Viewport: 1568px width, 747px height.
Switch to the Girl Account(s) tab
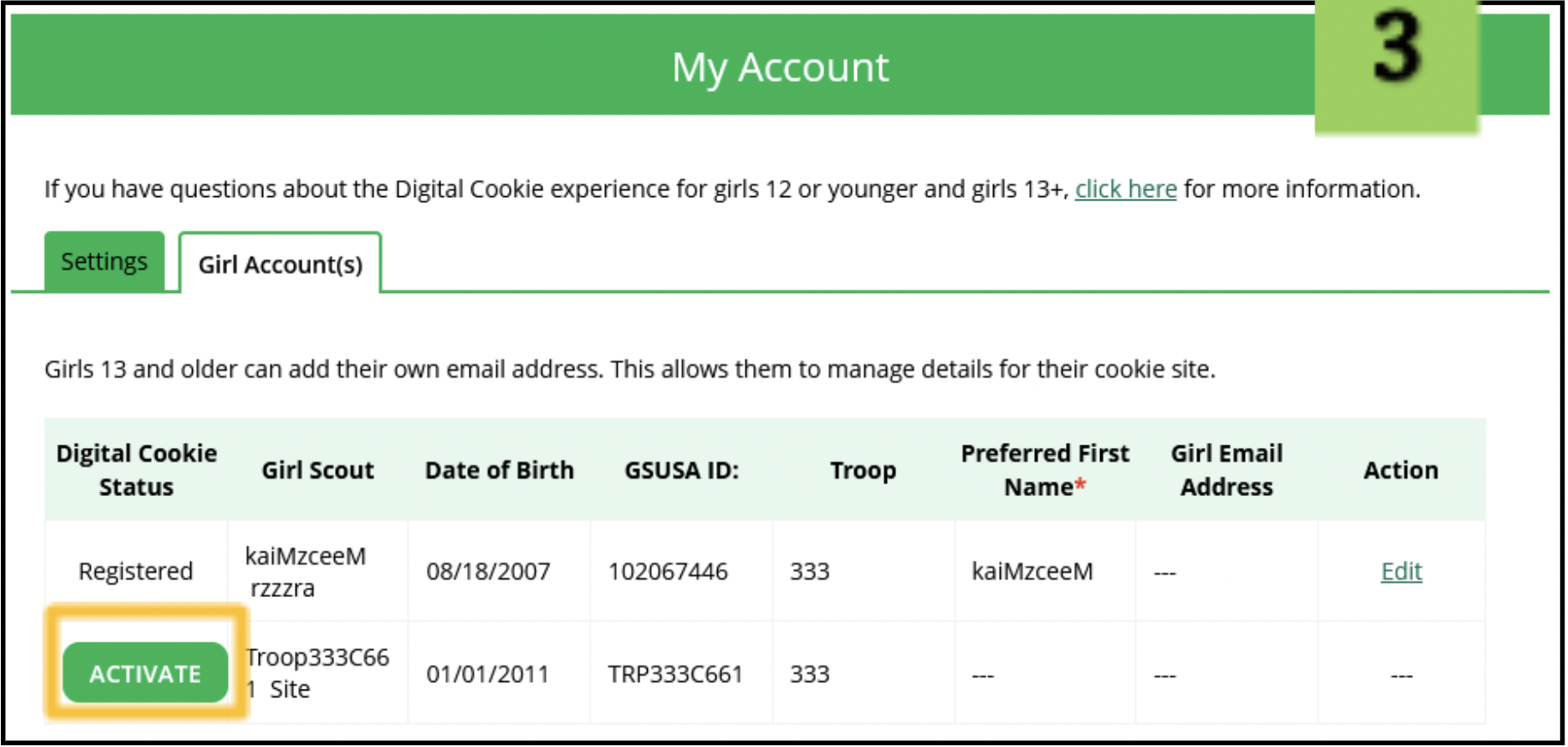tap(280, 264)
